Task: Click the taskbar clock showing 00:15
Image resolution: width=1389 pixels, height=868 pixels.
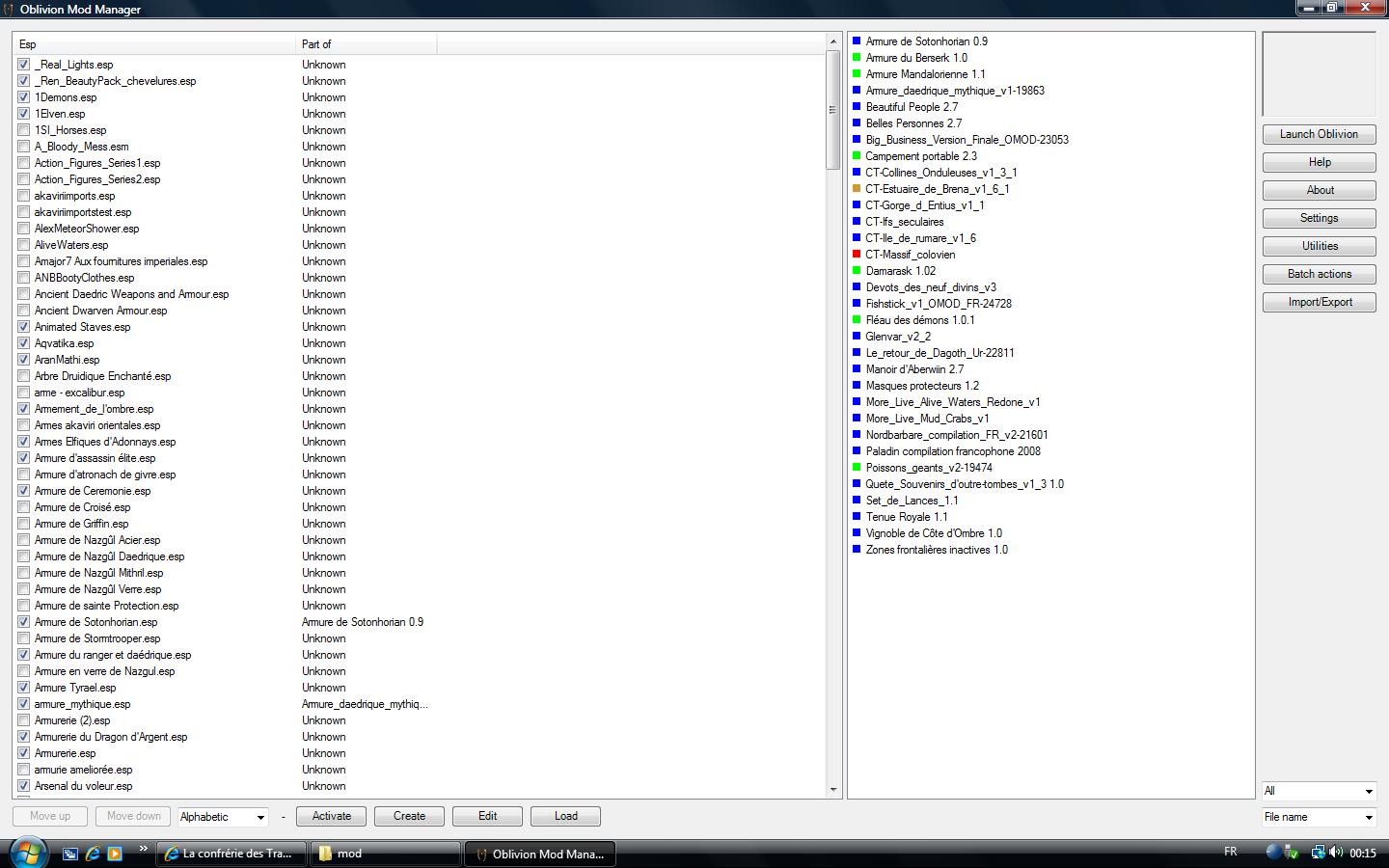Action: (x=1363, y=853)
